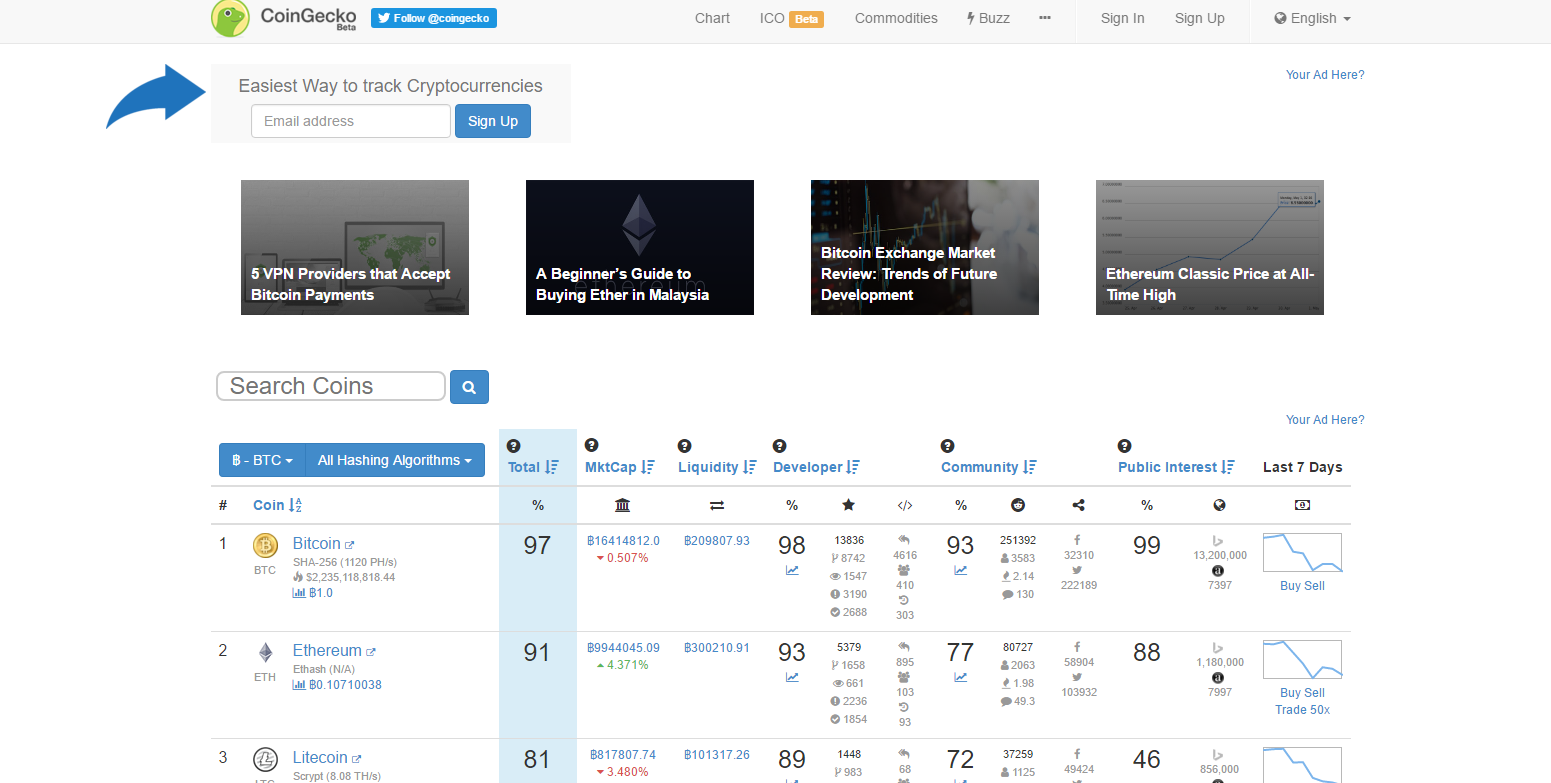The height and width of the screenshot is (783, 1551).
Task: Expand the BTC currency dropdown
Action: coord(262,460)
